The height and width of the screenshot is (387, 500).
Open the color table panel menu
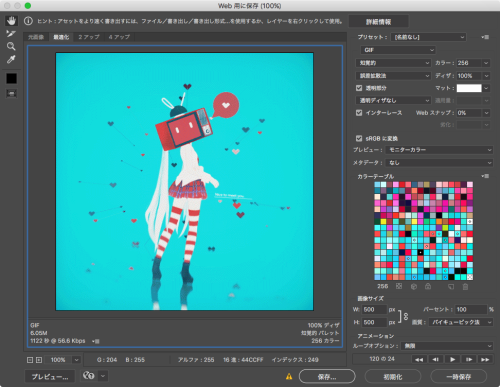tap(485, 176)
